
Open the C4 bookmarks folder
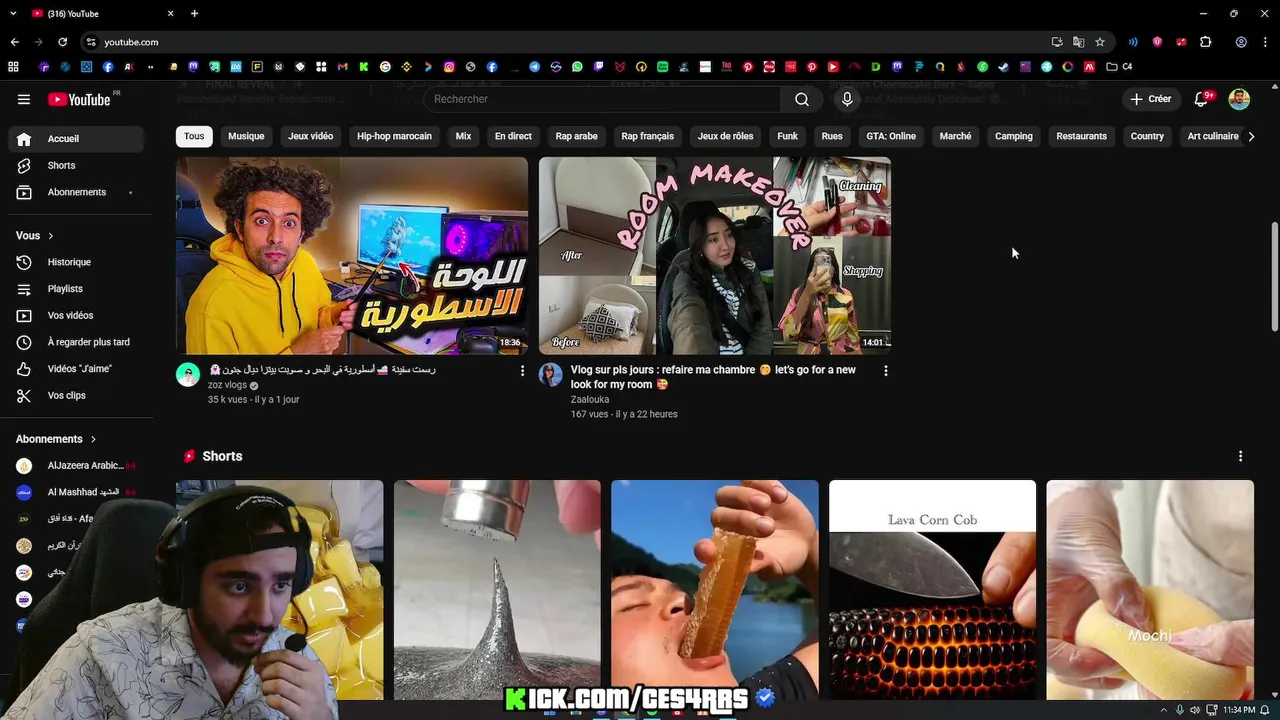pos(1120,67)
